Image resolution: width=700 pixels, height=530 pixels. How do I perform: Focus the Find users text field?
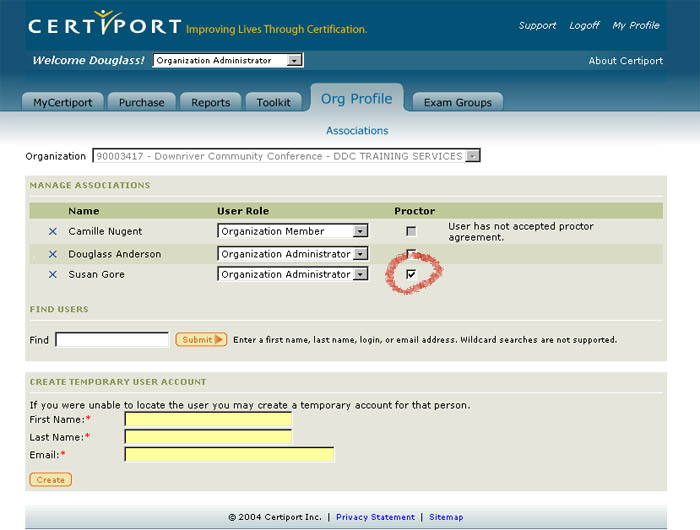112,339
